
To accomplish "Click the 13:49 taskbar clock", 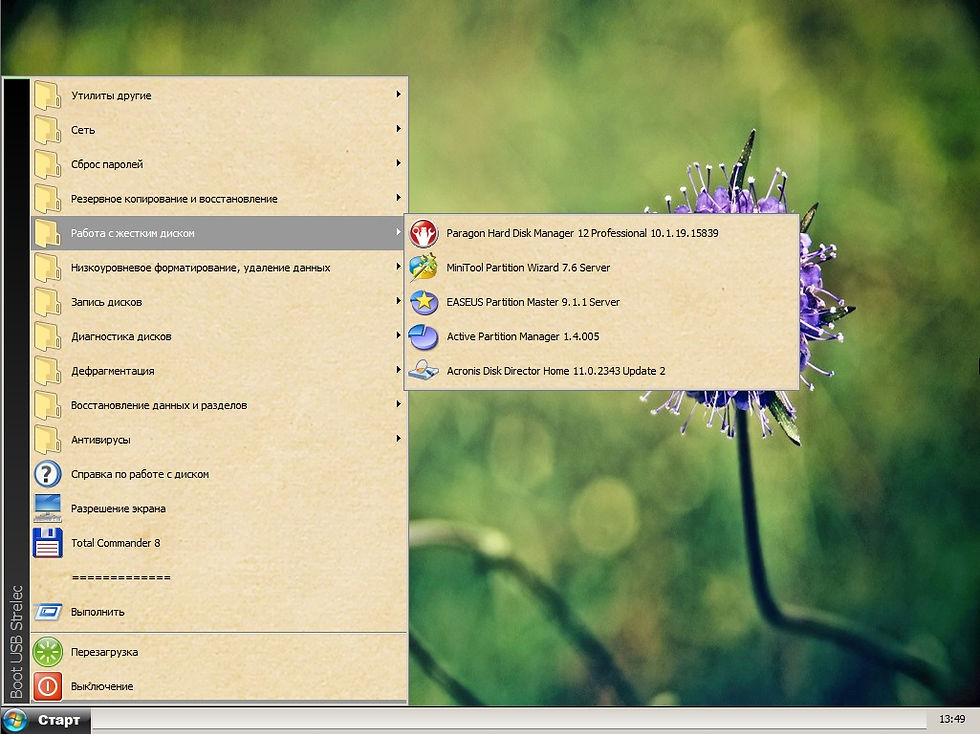I will pyautogui.click(x=952, y=720).
